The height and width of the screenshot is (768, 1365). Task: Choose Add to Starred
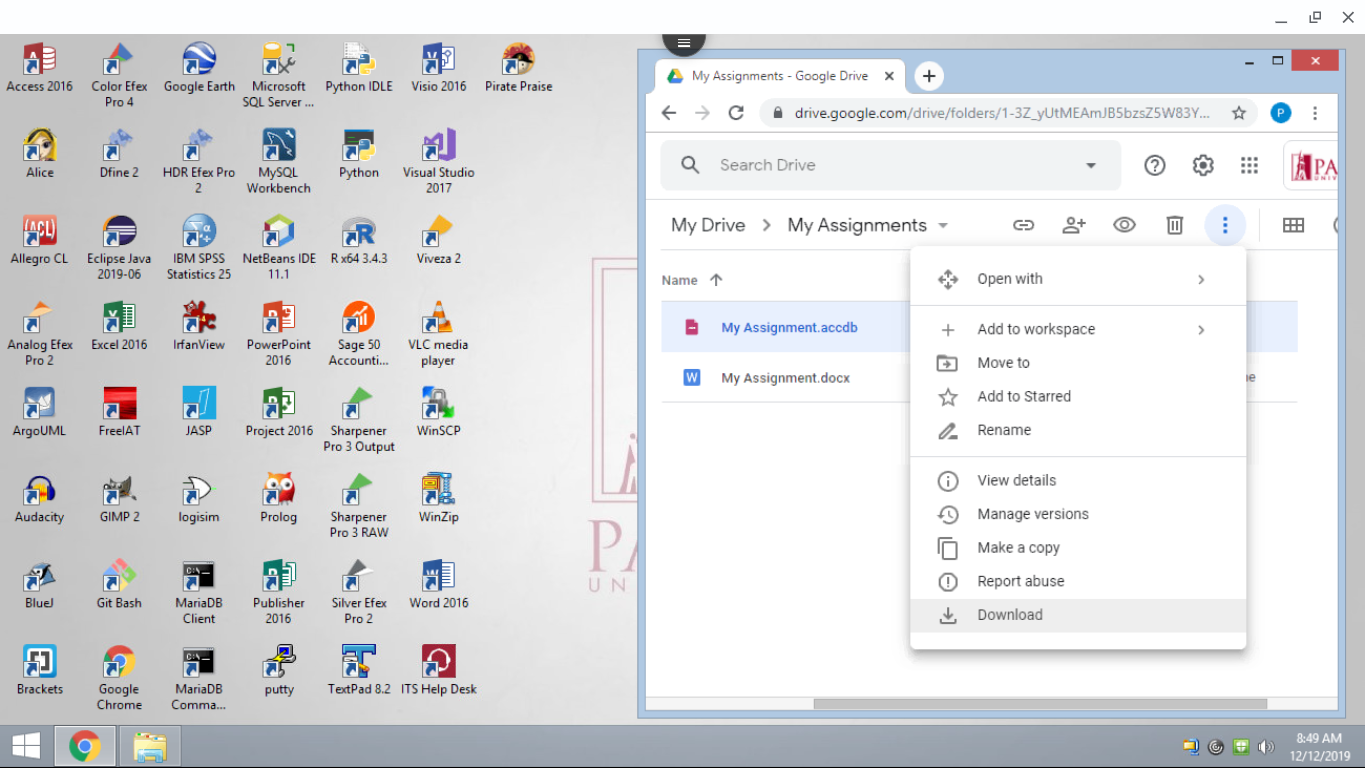pyautogui.click(x=1078, y=397)
